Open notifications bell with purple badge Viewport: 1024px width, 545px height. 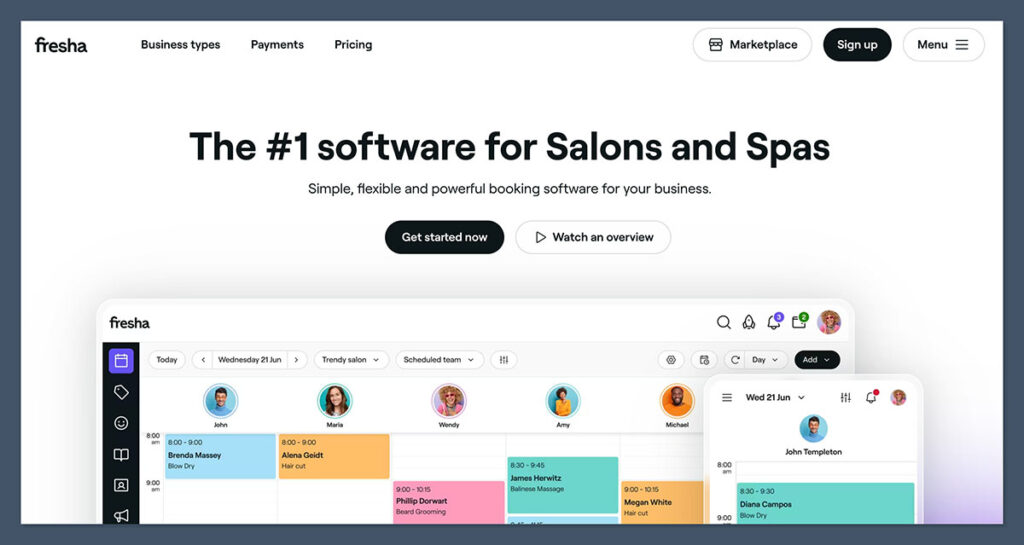pos(773,322)
